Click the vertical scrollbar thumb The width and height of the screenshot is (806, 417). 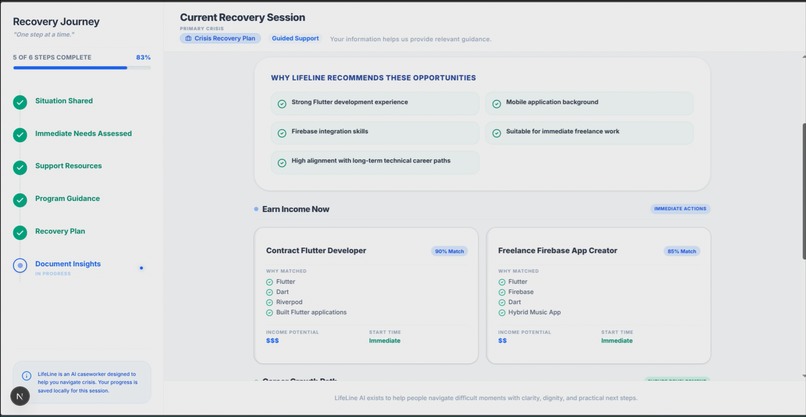(x=803, y=191)
